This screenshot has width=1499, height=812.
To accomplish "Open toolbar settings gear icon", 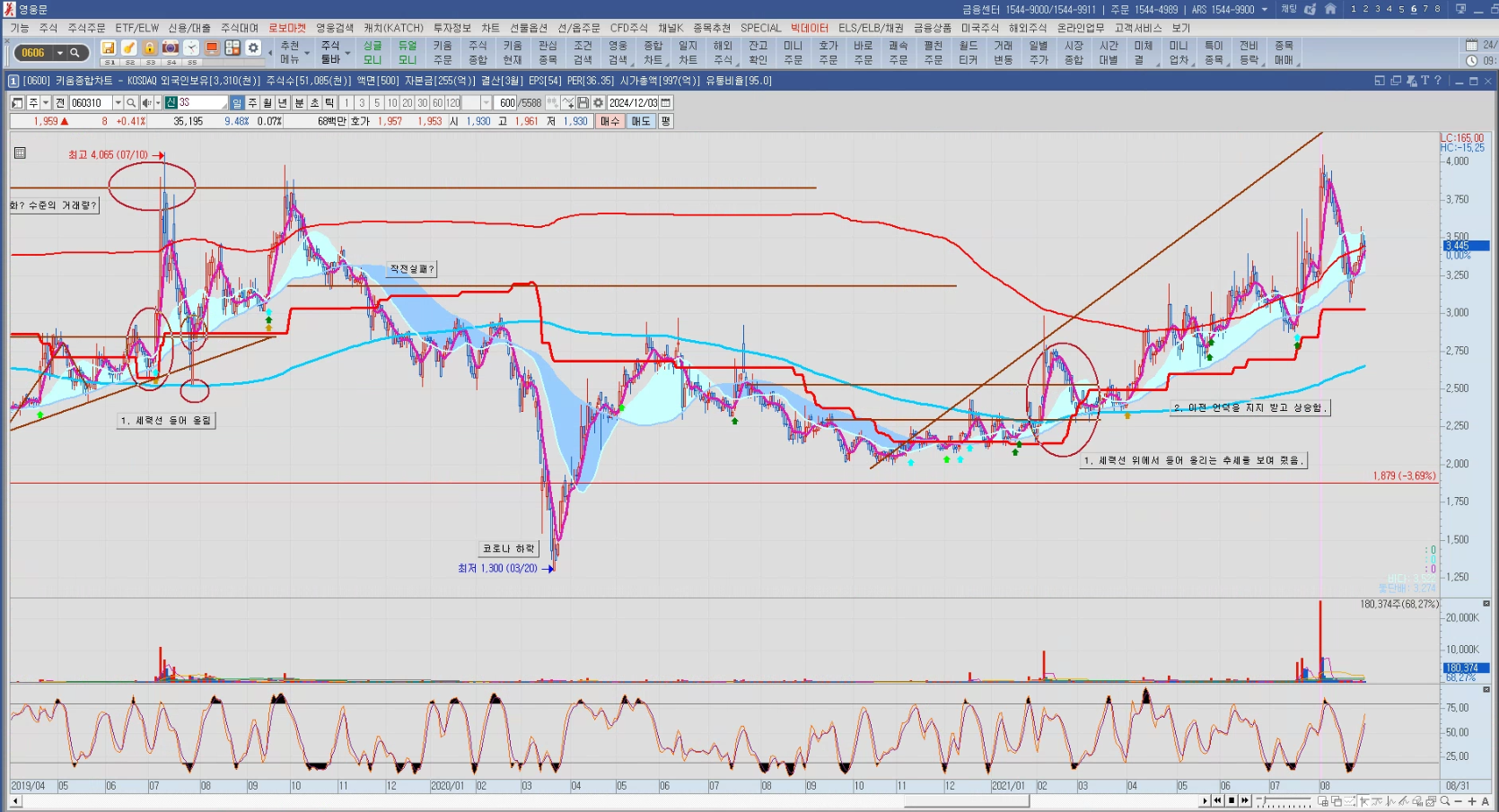I will 253,48.
